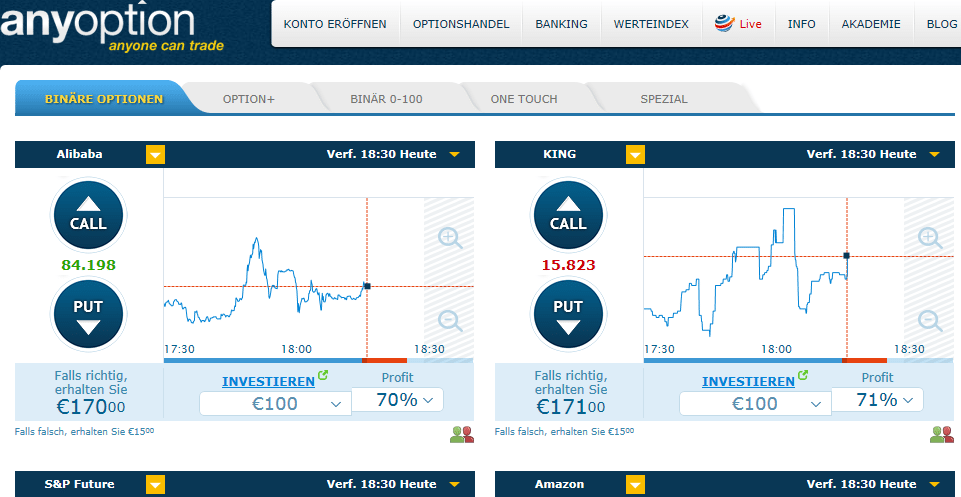Open AKADEMIE menu
This screenshot has width=961, height=497.
[x=871, y=24]
